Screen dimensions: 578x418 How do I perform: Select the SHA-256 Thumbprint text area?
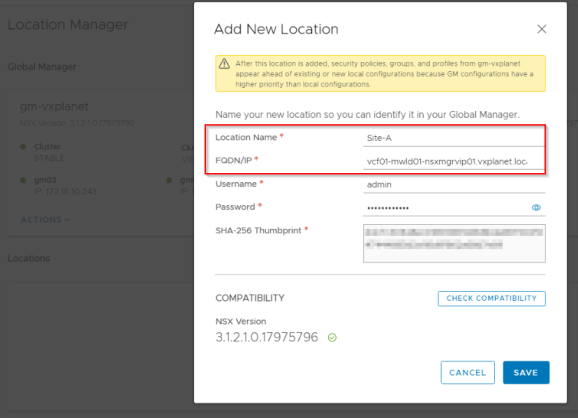click(x=454, y=243)
